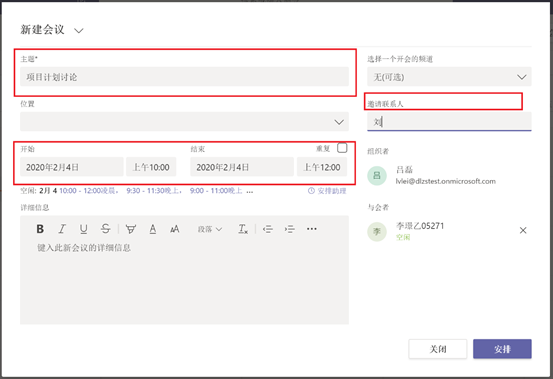The image size is (553, 379).
Task: Clear all text formatting
Action: 243,229
